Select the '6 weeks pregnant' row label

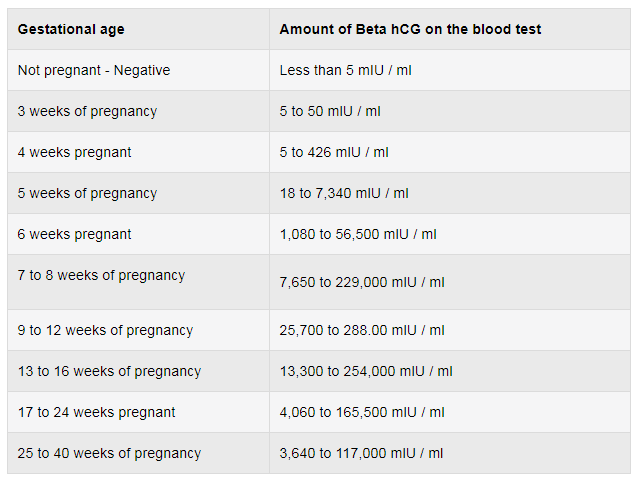[x=74, y=234]
